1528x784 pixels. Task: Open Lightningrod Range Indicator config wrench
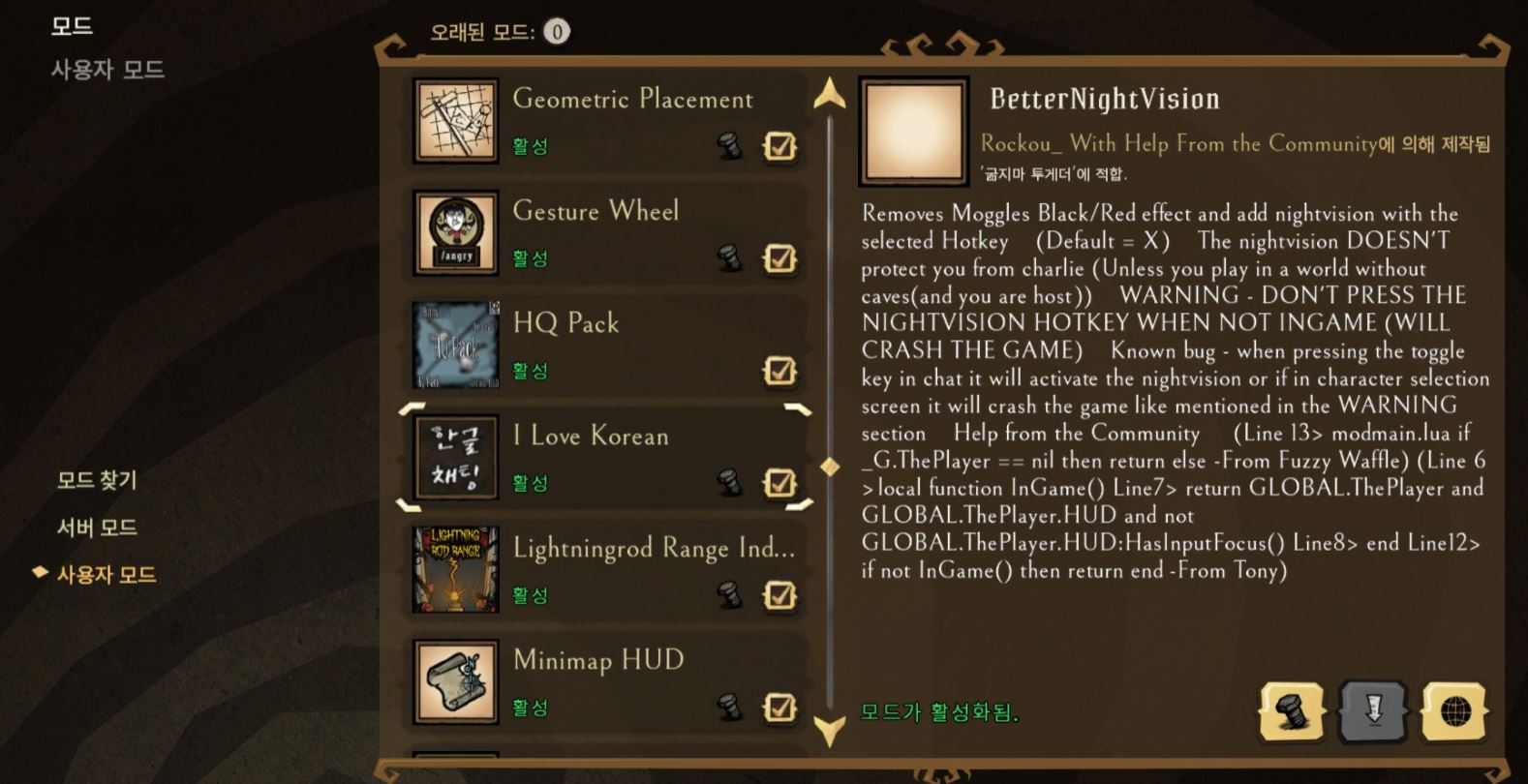click(730, 595)
